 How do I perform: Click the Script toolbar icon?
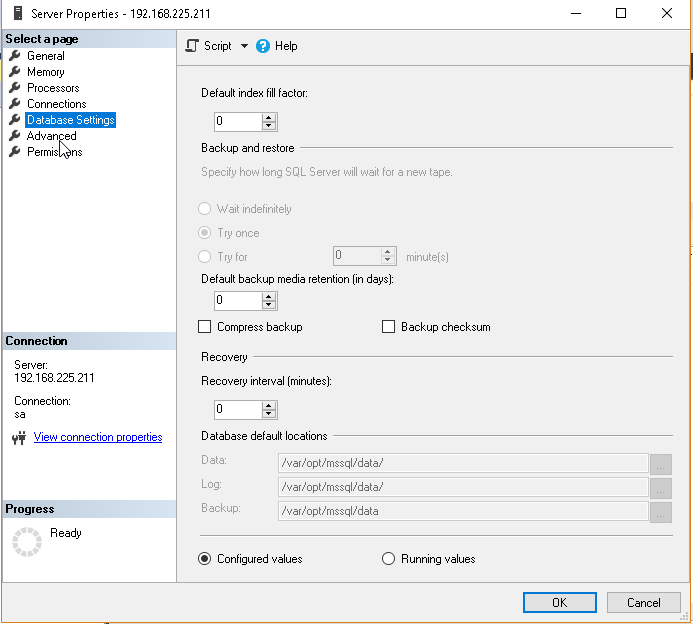pyautogui.click(x=193, y=46)
